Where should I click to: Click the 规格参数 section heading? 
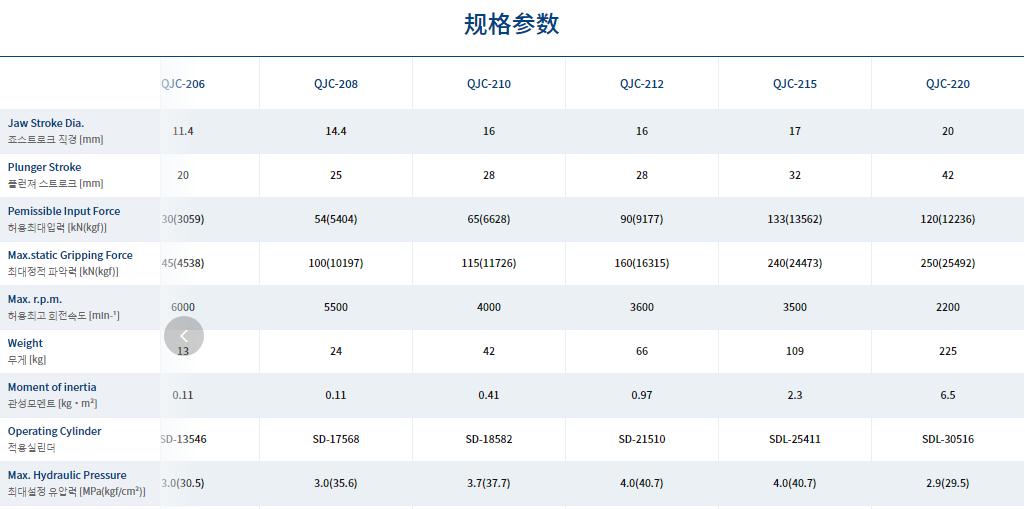[512, 24]
